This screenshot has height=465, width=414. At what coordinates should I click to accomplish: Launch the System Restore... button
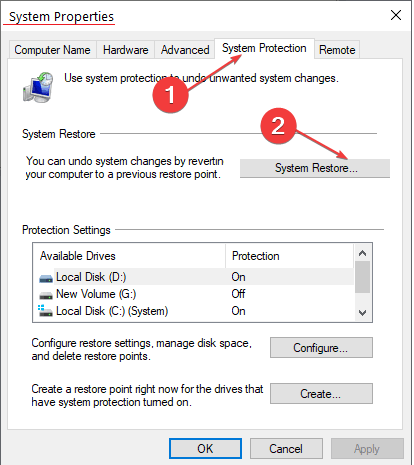tap(315, 168)
